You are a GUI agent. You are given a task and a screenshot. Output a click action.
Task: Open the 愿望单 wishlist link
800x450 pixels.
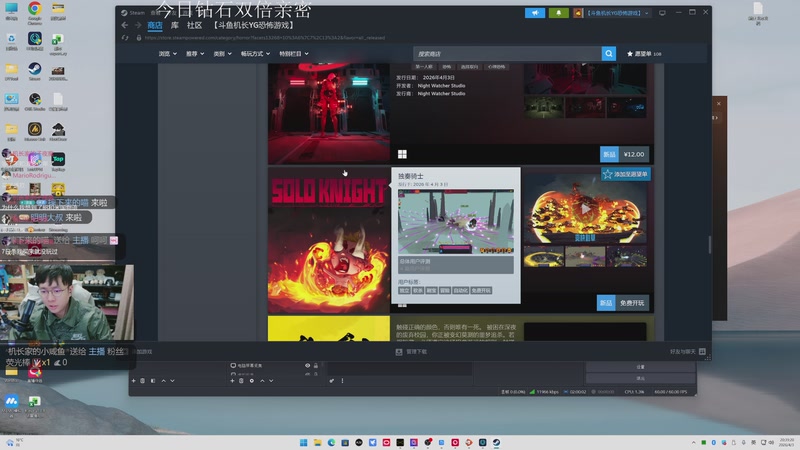coord(644,54)
